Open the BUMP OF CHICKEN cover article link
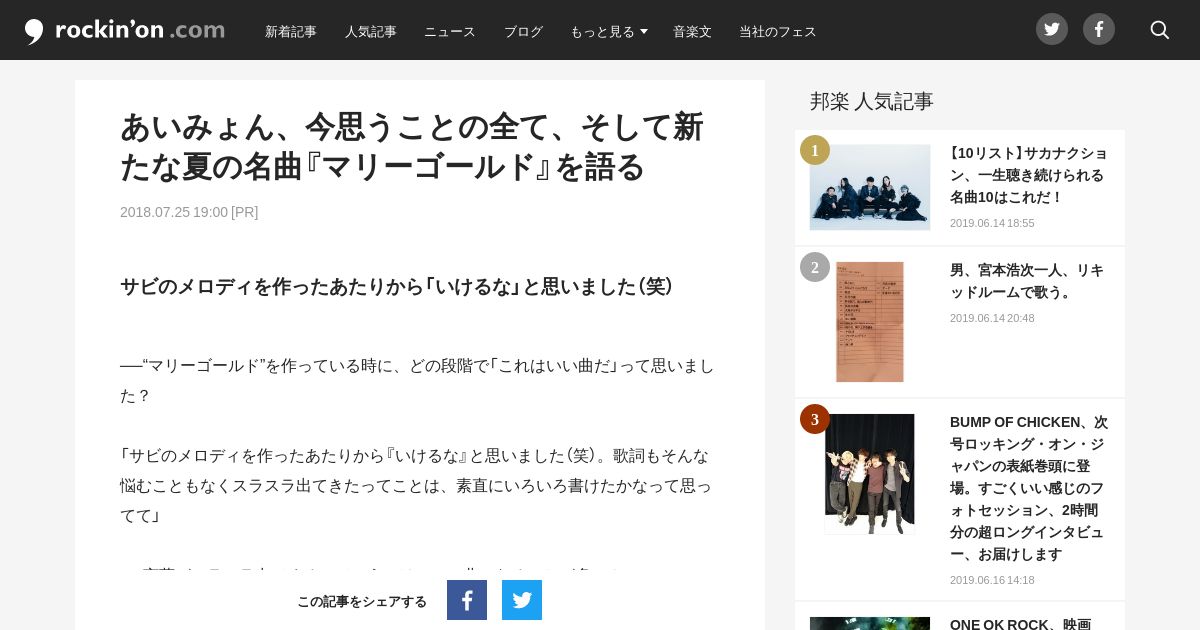The height and width of the screenshot is (630, 1200). click(x=1029, y=488)
